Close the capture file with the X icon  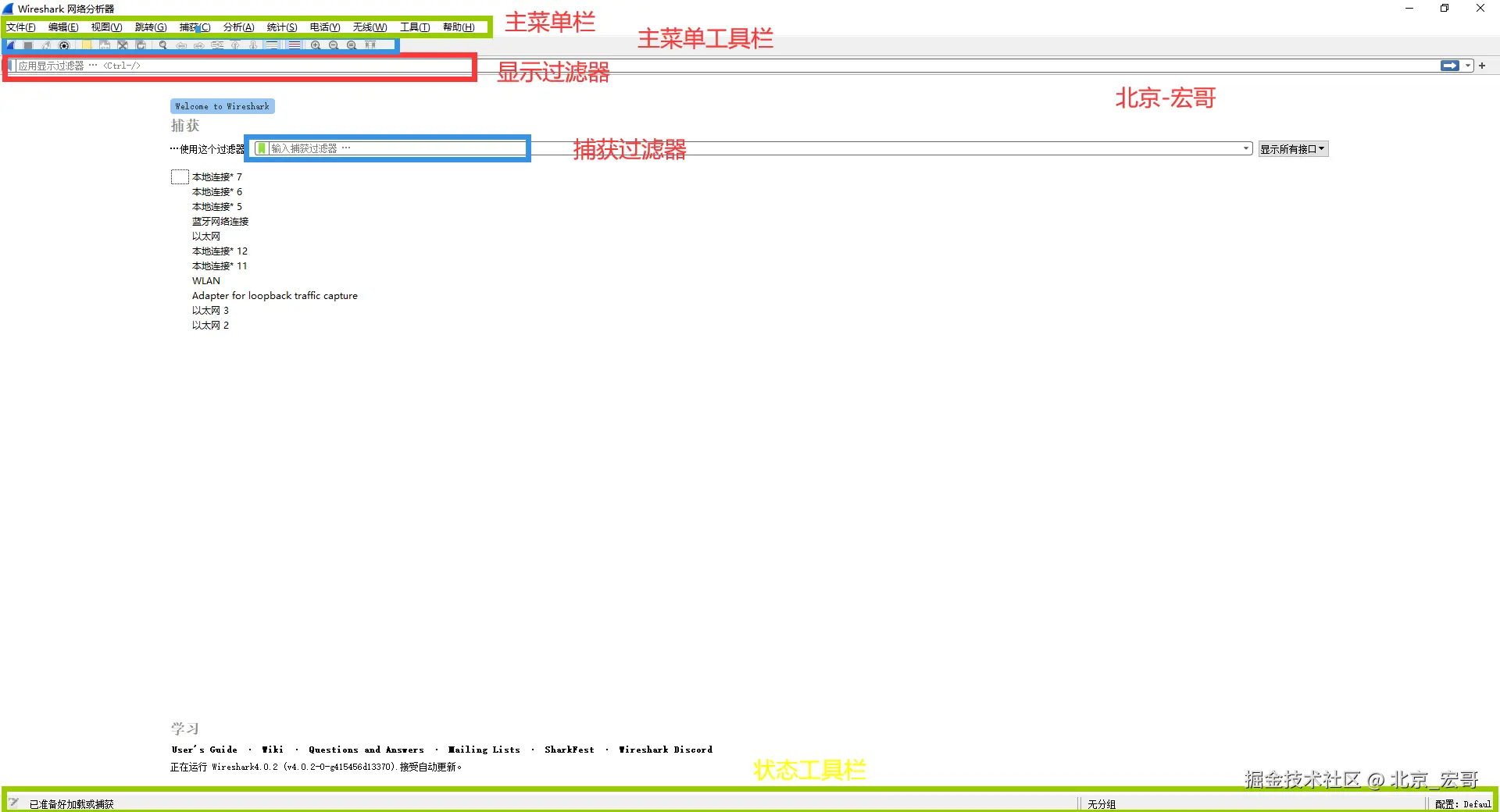click(123, 45)
